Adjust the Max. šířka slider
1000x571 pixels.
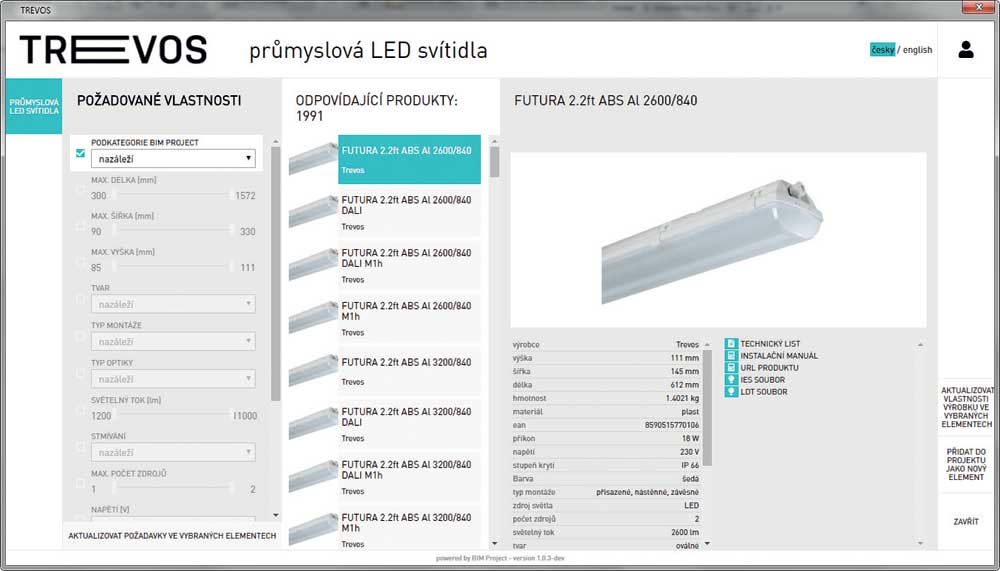coord(173,231)
